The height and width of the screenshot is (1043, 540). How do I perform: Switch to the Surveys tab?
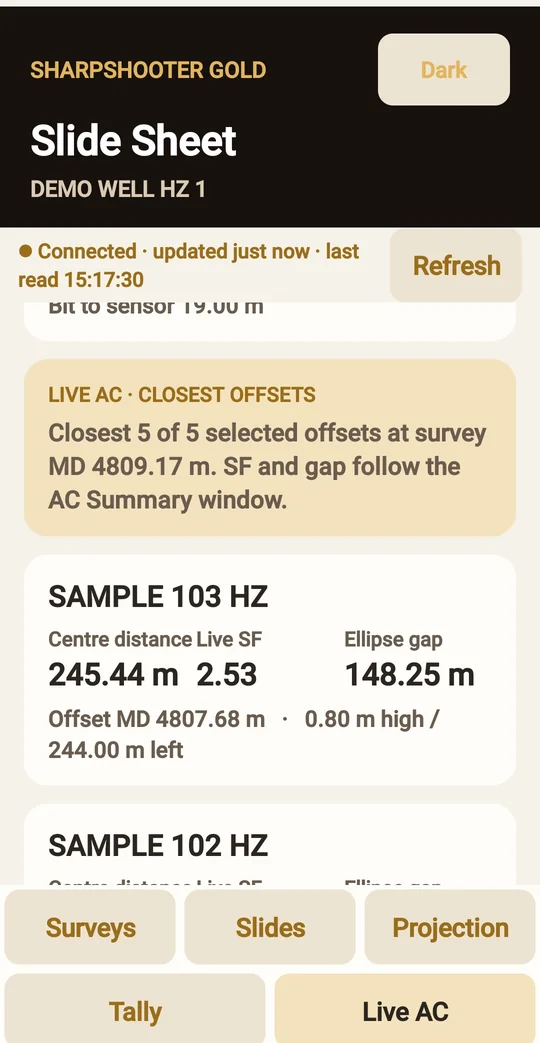point(90,927)
